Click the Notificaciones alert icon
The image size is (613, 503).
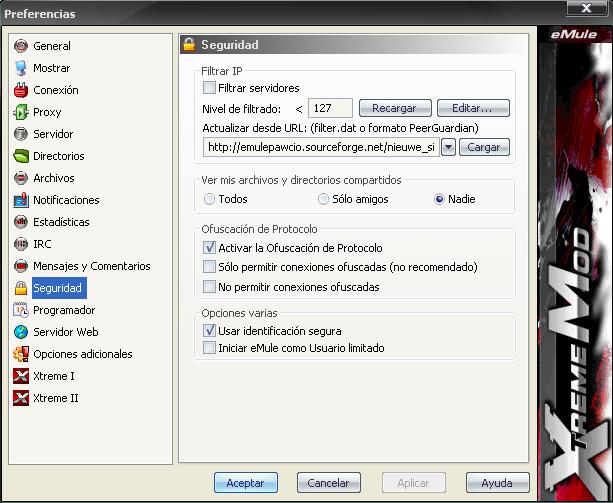pyautogui.click(x=21, y=200)
